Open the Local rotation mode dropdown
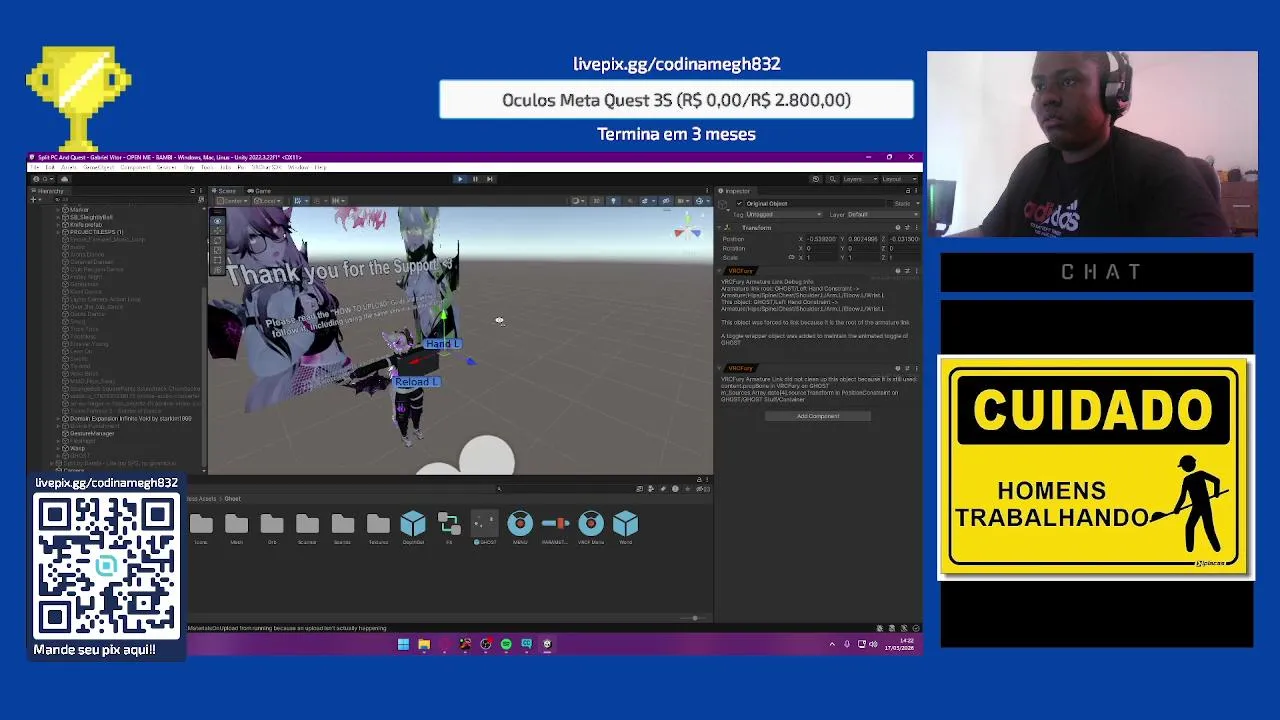Viewport: 1280px width, 720px height. 267,201
